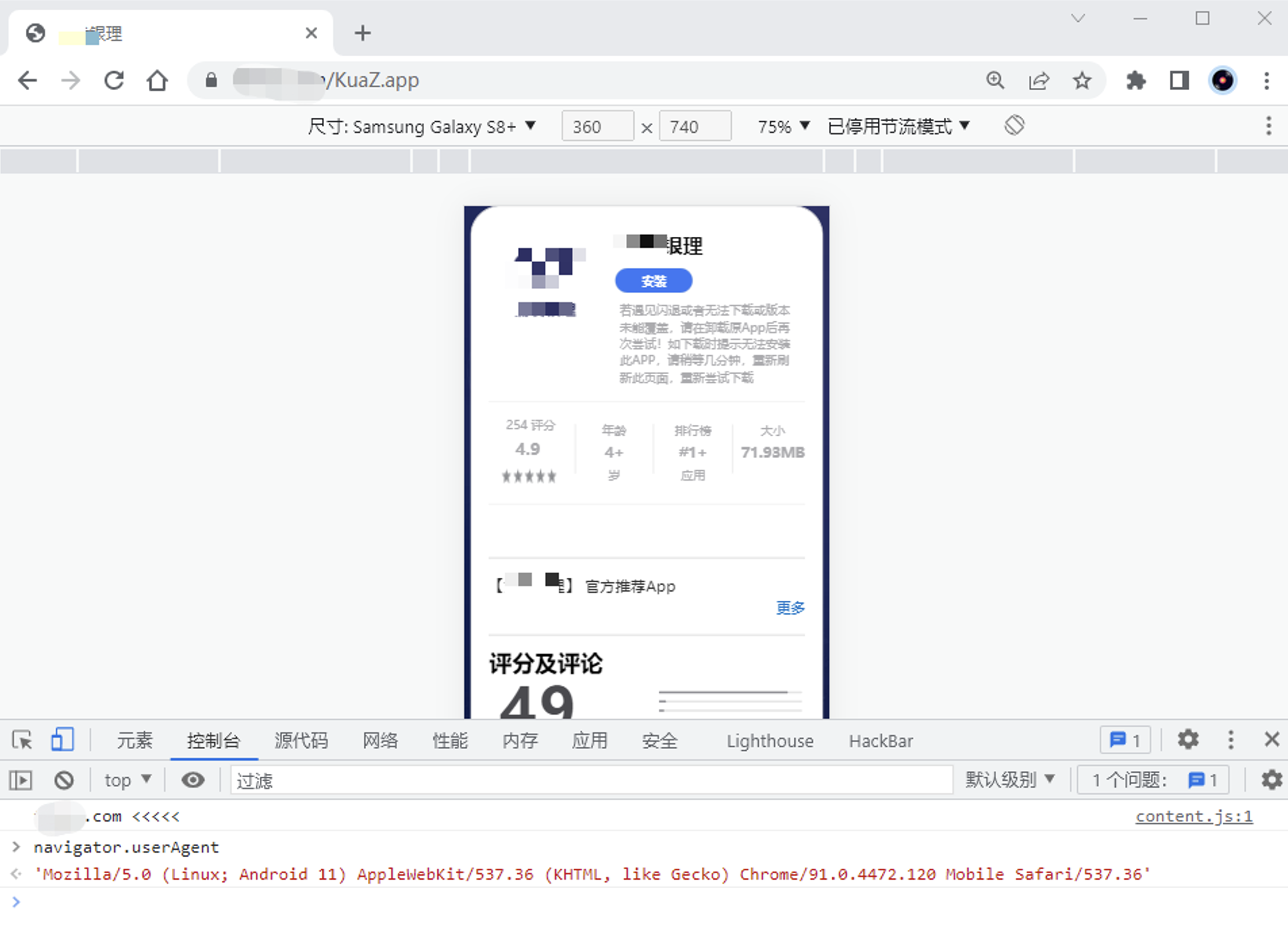Share this page via share icon

click(x=1039, y=80)
